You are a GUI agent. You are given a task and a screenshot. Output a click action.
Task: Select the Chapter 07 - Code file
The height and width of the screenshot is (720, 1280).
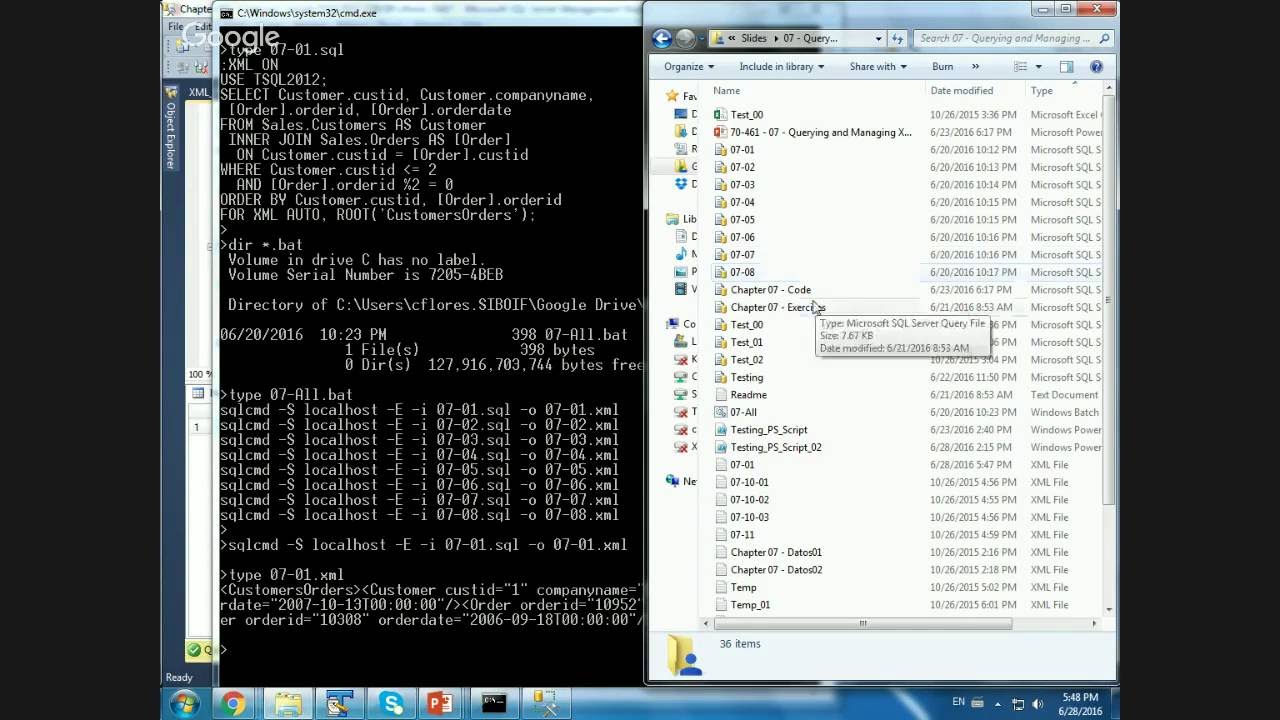770,290
